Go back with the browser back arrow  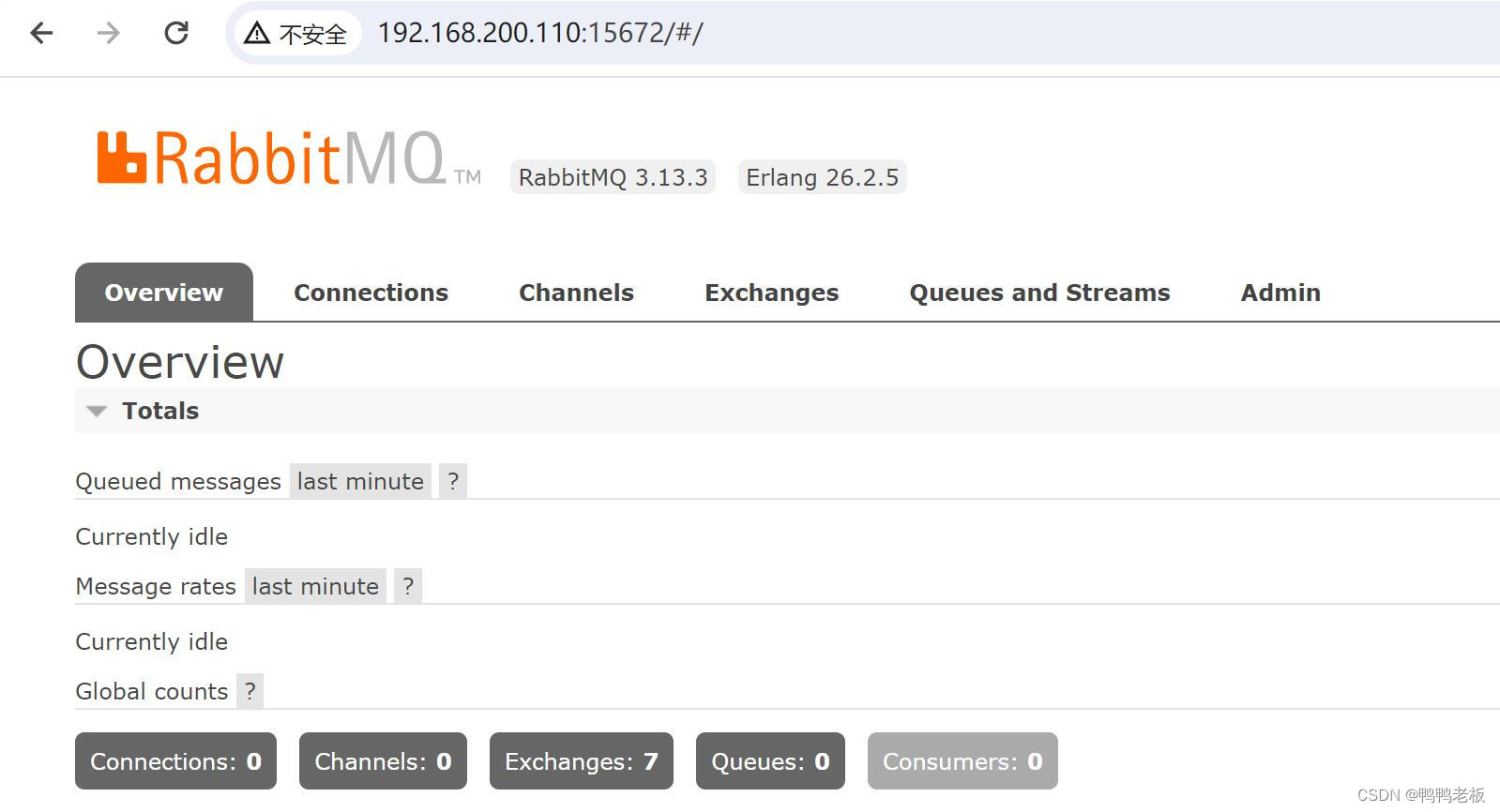(41, 33)
